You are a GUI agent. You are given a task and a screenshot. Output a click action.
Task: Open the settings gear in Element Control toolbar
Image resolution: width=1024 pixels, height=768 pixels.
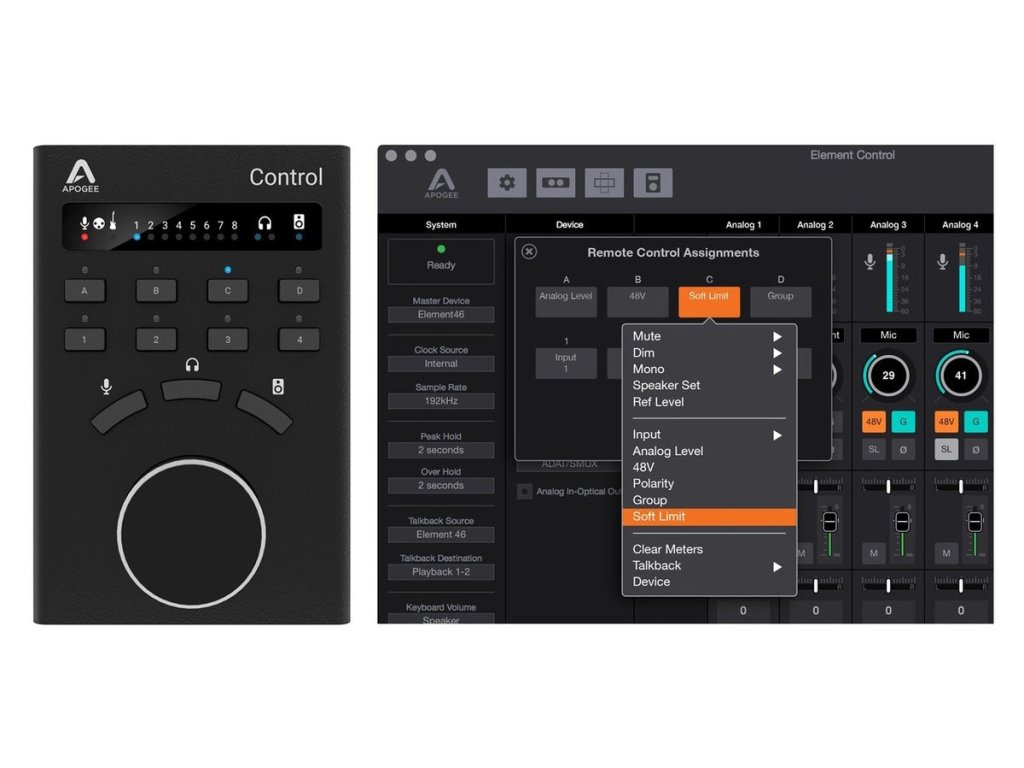click(507, 183)
